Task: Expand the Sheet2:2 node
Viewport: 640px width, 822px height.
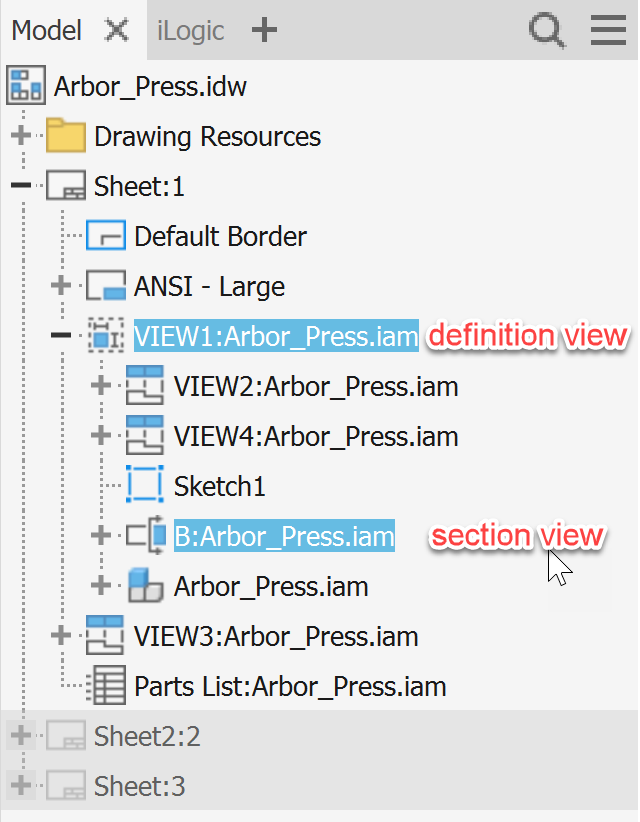Action: 20,735
